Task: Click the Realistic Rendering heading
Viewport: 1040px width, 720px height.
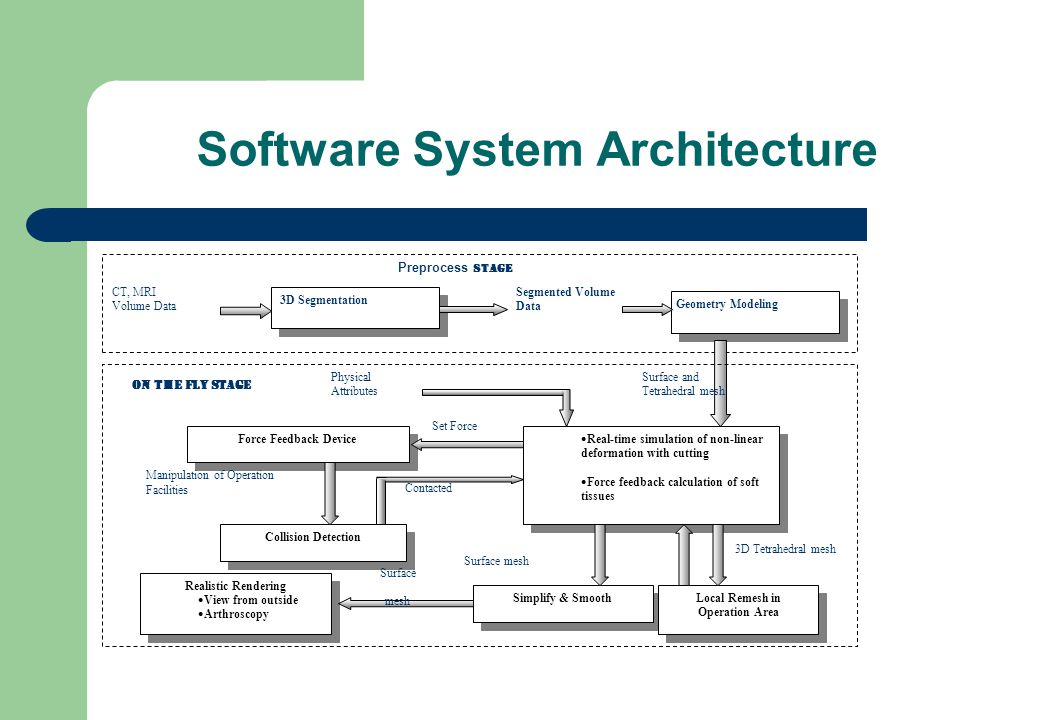Action: coord(235,585)
